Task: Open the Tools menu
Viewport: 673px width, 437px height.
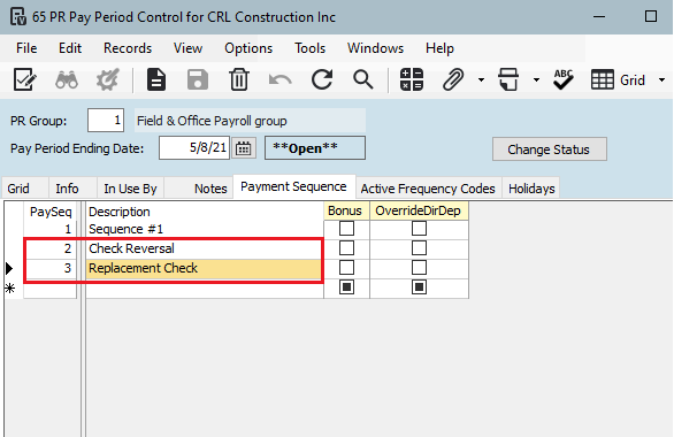Action: 310,48
